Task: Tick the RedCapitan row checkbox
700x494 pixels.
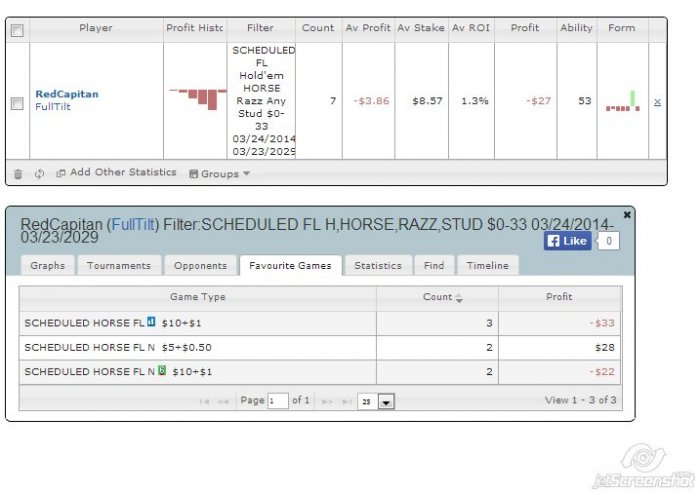Action: click(x=17, y=104)
